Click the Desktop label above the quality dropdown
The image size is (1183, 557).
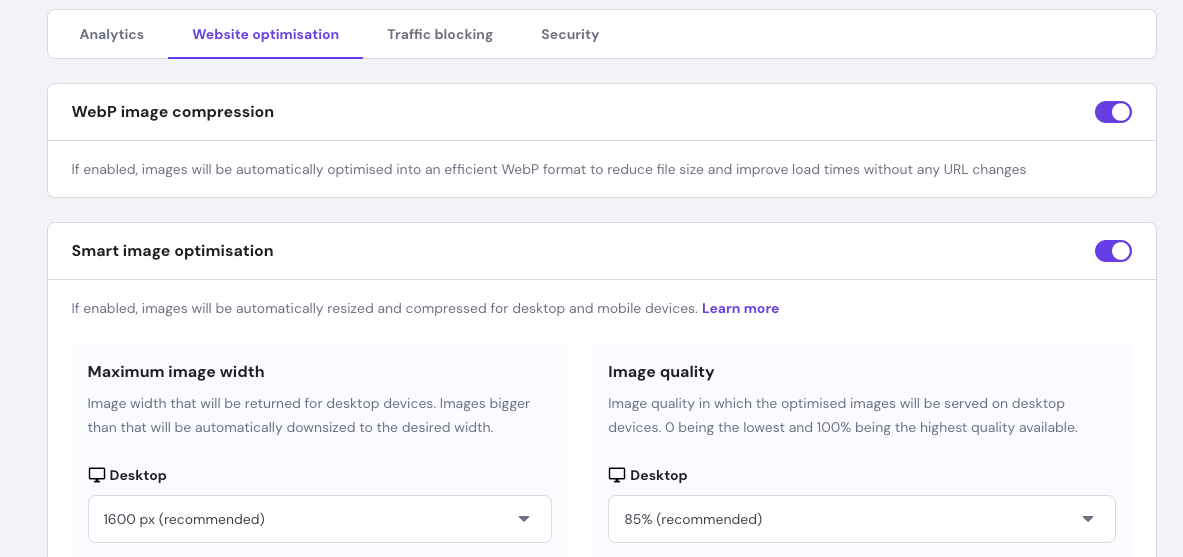click(658, 475)
